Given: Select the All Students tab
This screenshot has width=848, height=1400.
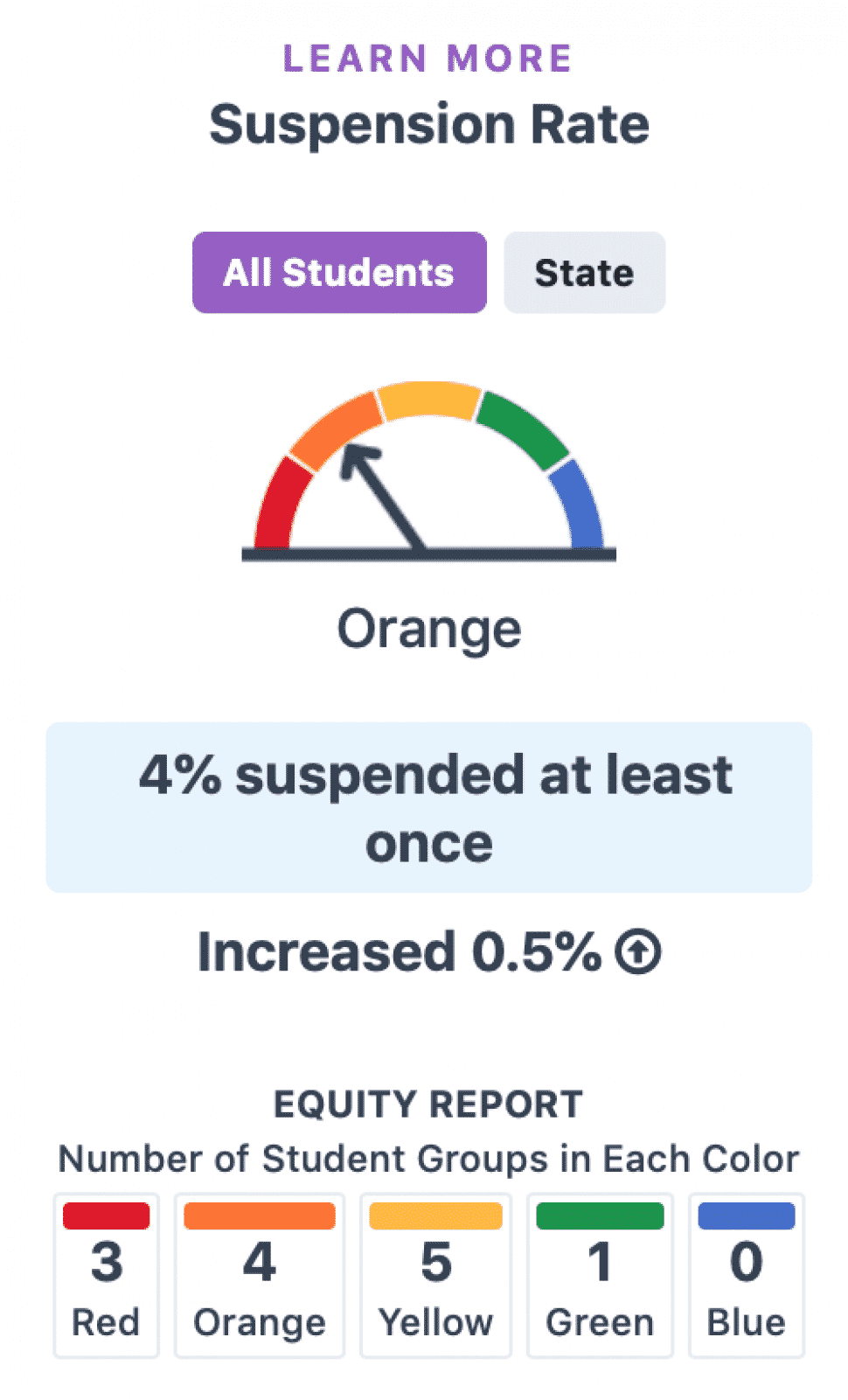Looking at the screenshot, I should click(x=339, y=272).
